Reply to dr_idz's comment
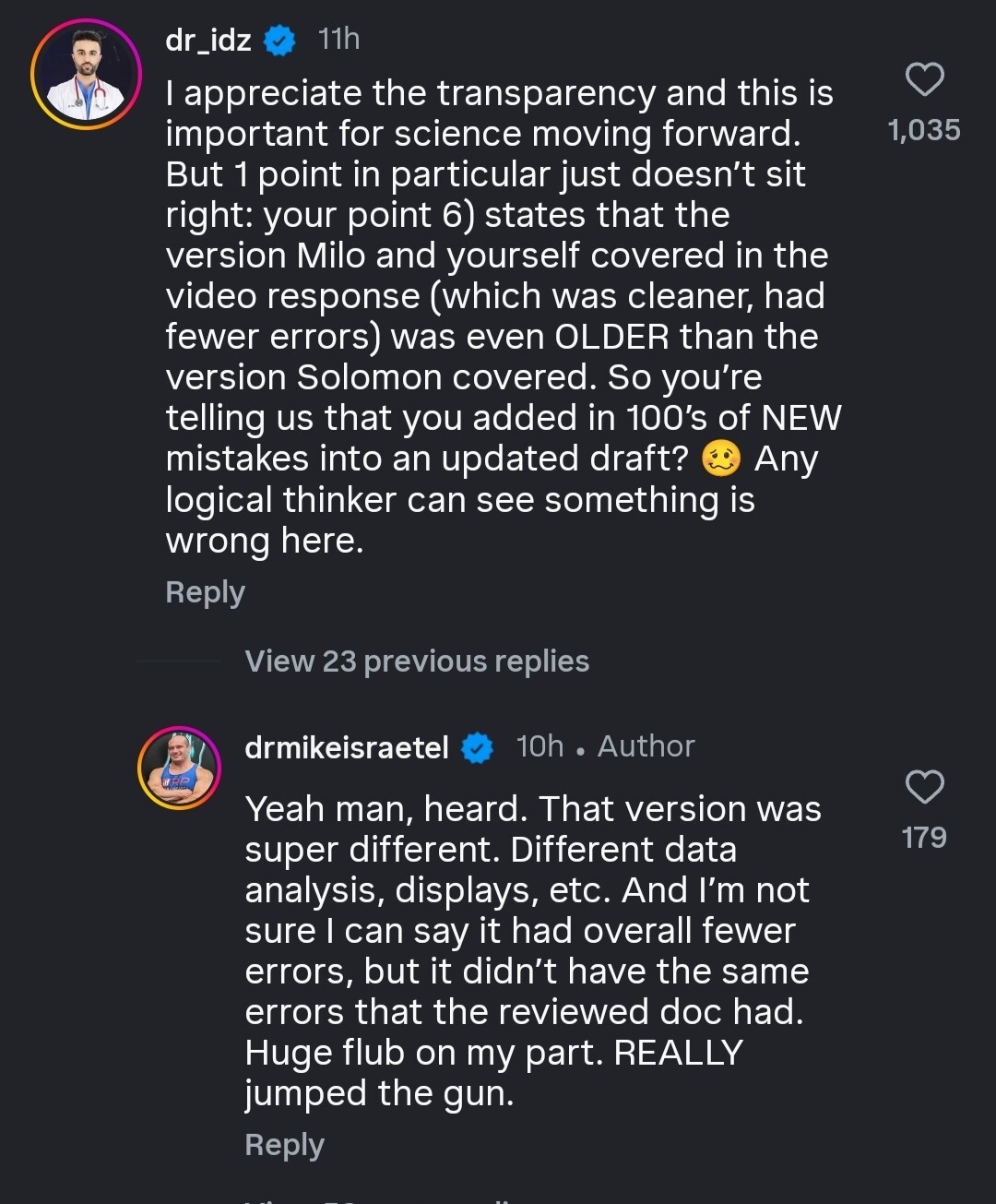This screenshot has width=996, height=1204. point(205,592)
